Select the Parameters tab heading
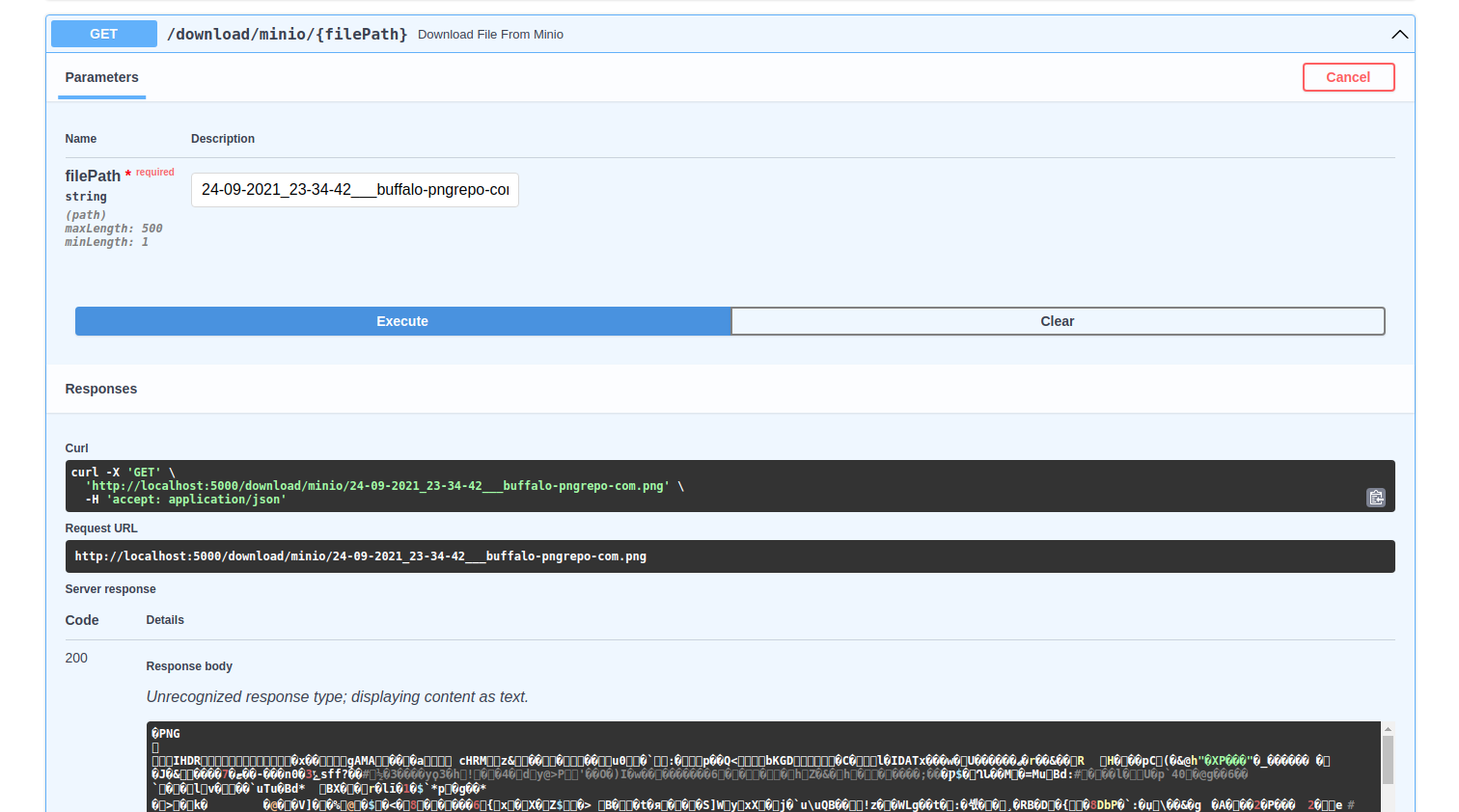 [101, 77]
